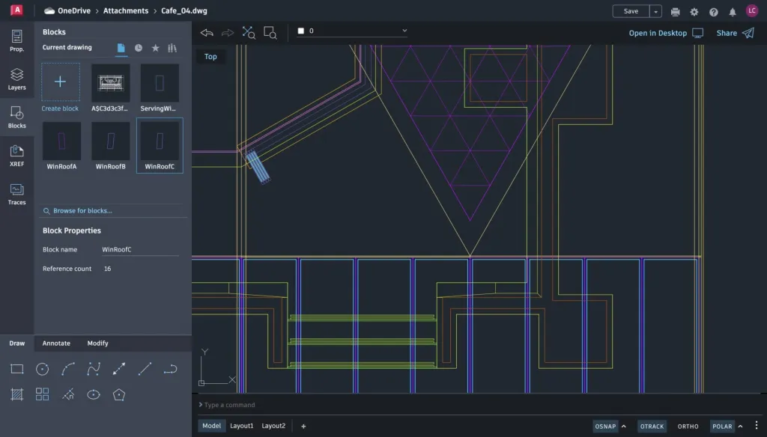This screenshot has height=437, width=767.
Task: Select the Circle draw tool
Action: coord(43,368)
